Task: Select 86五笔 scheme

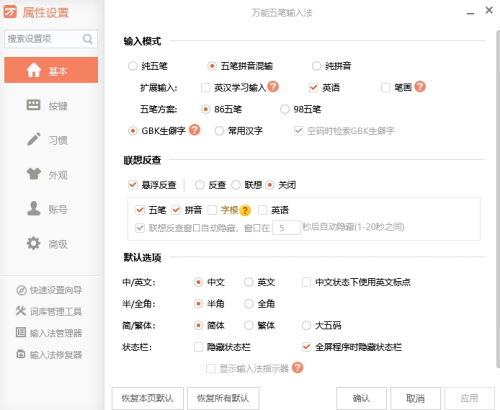Action: [x=206, y=109]
